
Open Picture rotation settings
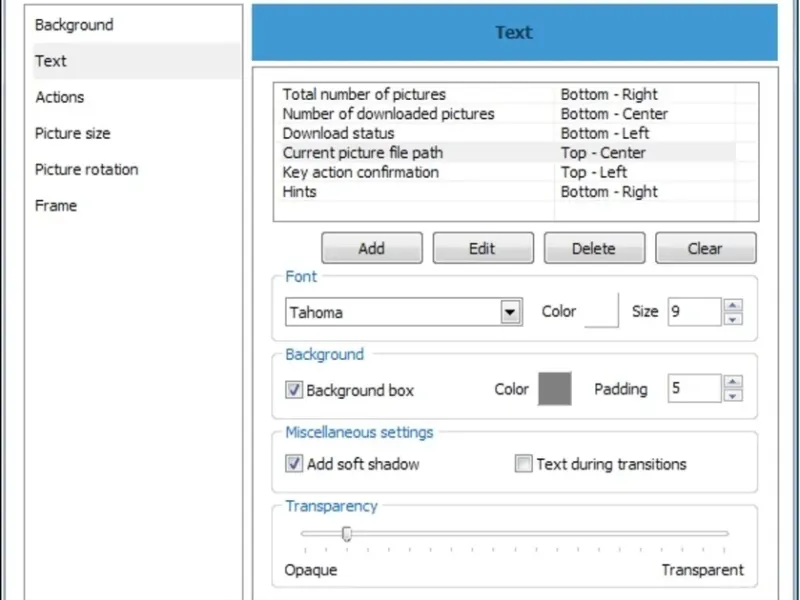[86, 169]
